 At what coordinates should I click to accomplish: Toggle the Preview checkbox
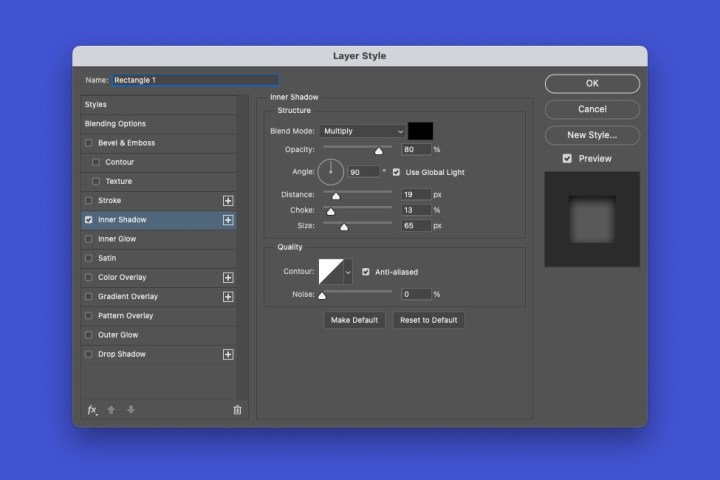pos(567,159)
